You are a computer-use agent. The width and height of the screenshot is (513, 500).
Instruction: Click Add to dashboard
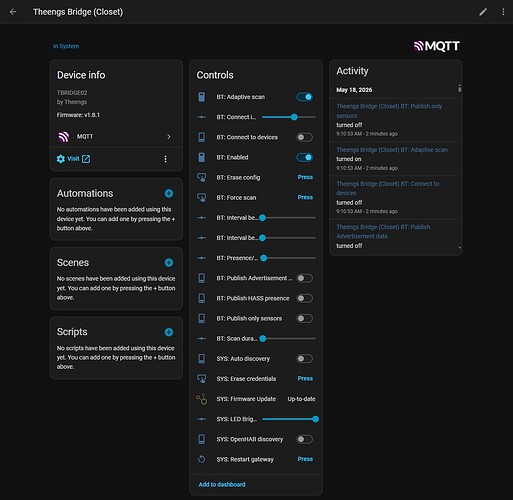pyautogui.click(x=222, y=484)
